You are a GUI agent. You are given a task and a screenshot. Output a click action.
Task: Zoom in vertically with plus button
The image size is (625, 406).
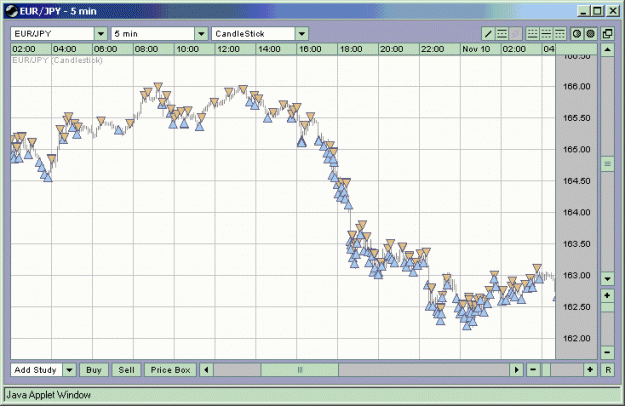coord(607,296)
